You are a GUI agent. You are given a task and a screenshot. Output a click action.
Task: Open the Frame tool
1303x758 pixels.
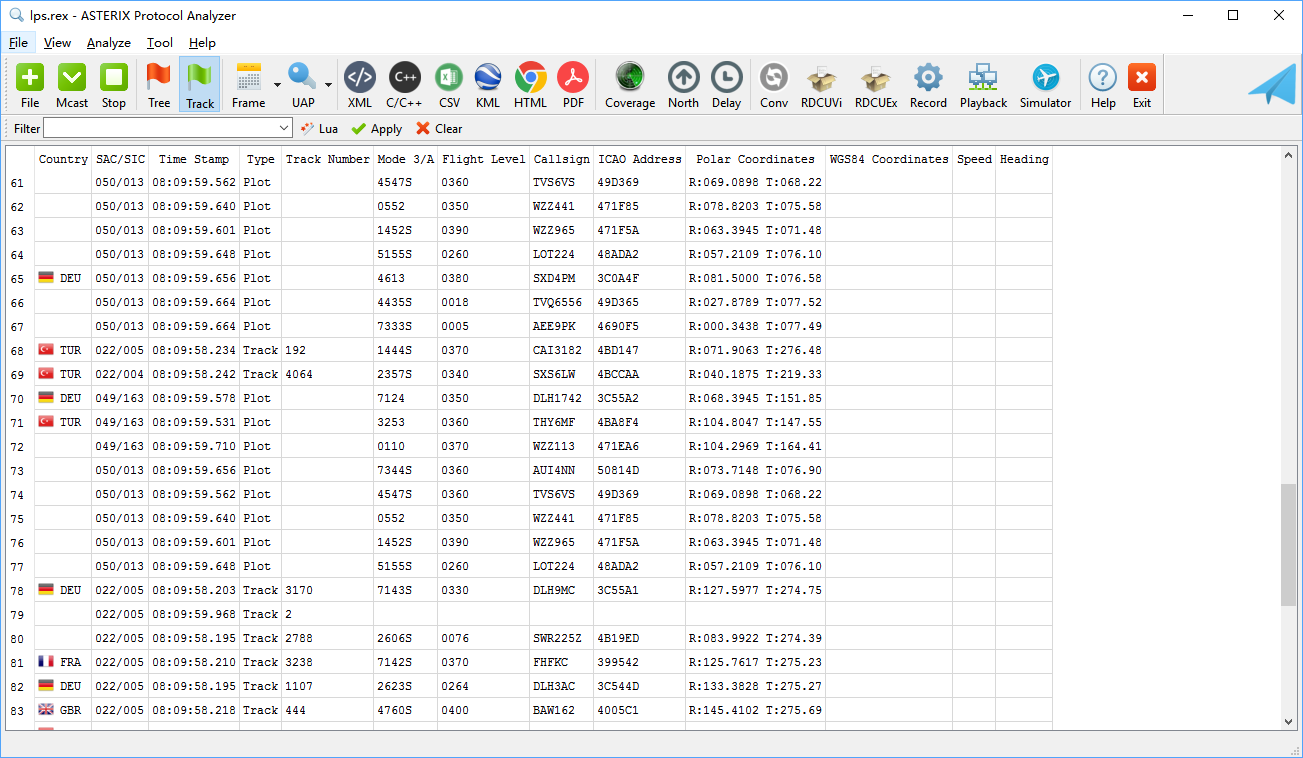click(248, 85)
